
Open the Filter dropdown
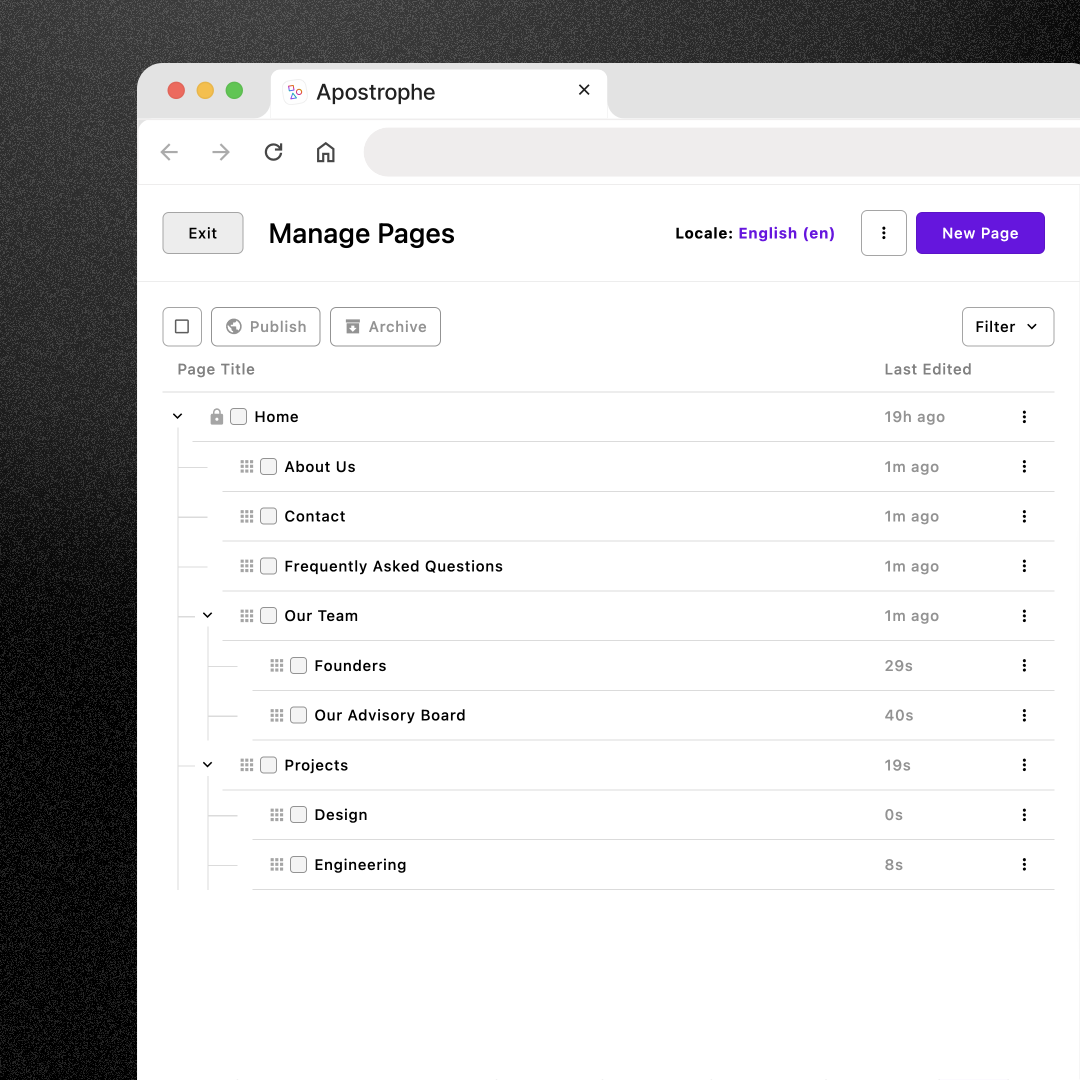point(1007,326)
